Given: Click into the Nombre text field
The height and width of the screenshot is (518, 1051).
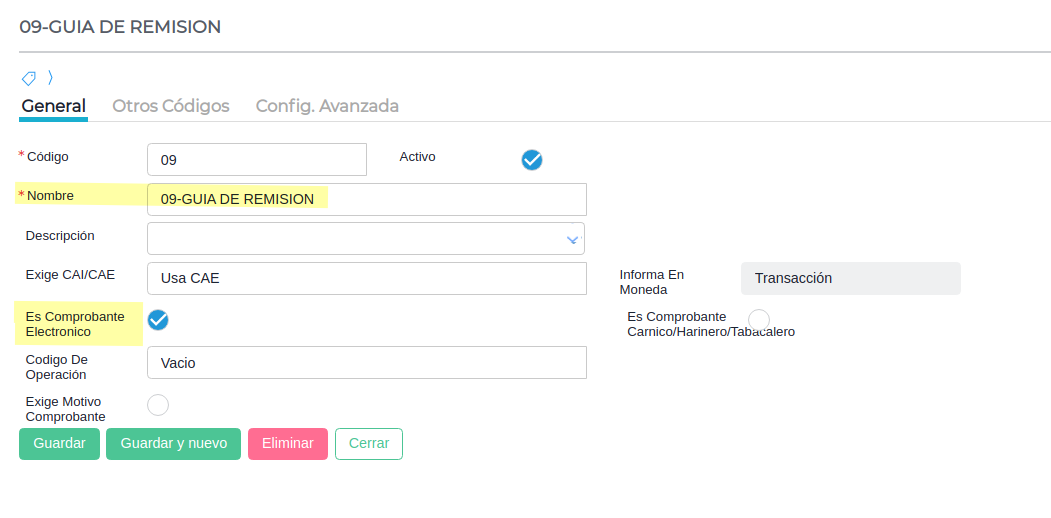Looking at the screenshot, I should coord(366,200).
